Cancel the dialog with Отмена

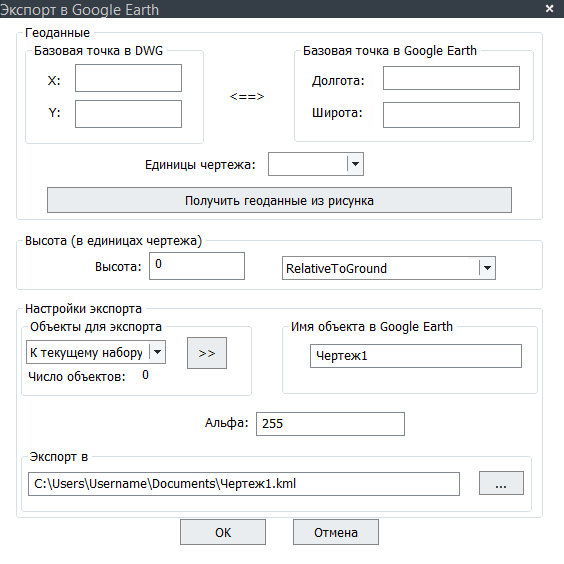click(x=336, y=532)
